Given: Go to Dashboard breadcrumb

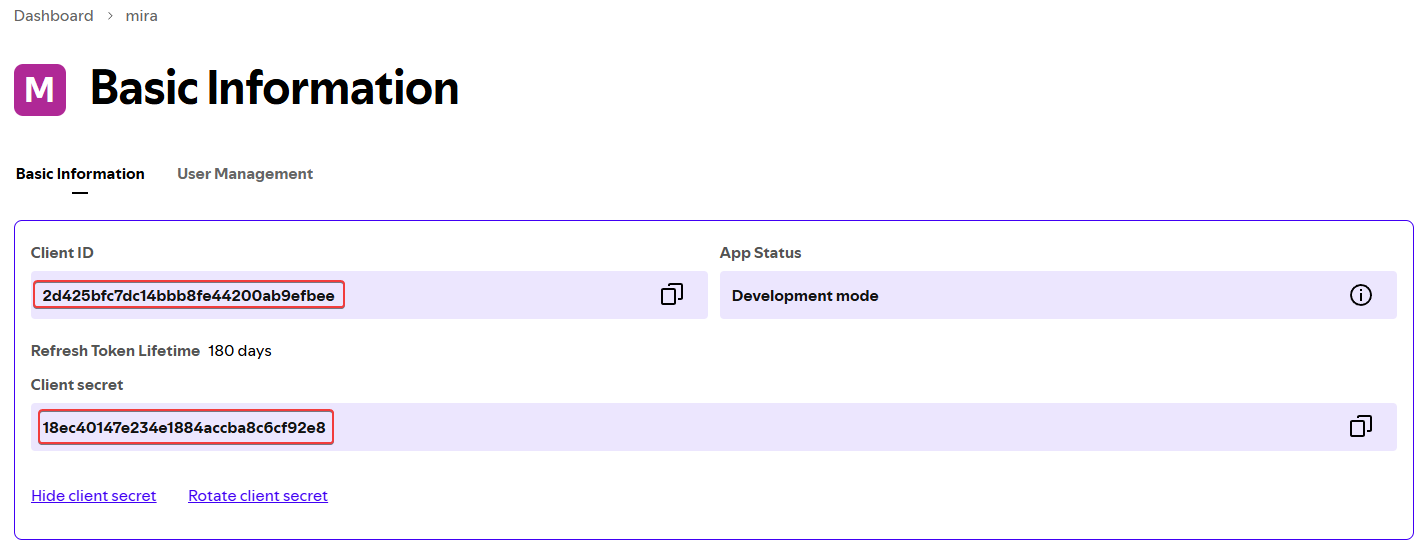Looking at the screenshot, I should coord(54,16).
